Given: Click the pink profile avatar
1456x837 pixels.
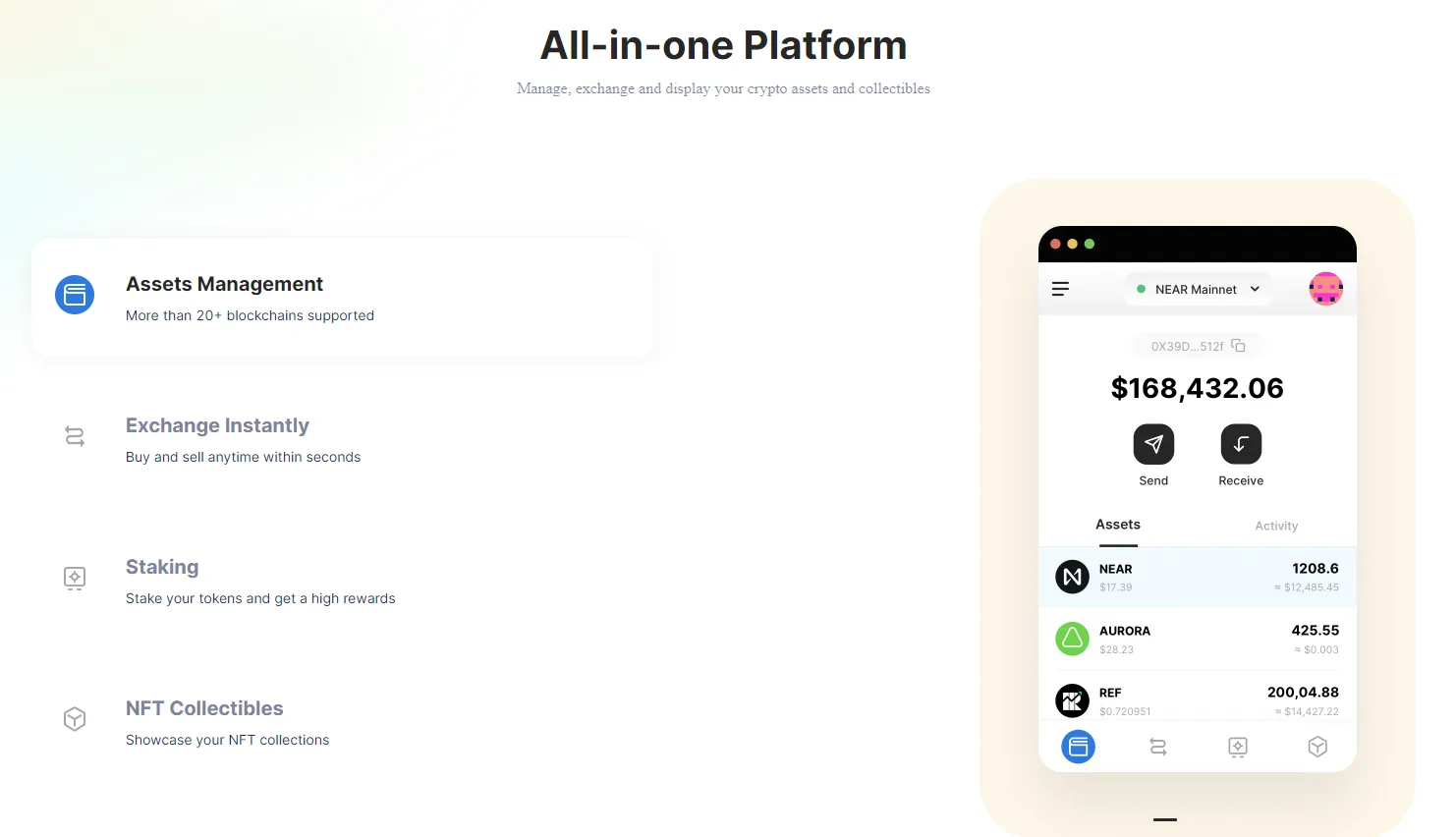Looking at the screenshot, I should pos(1325,289).
